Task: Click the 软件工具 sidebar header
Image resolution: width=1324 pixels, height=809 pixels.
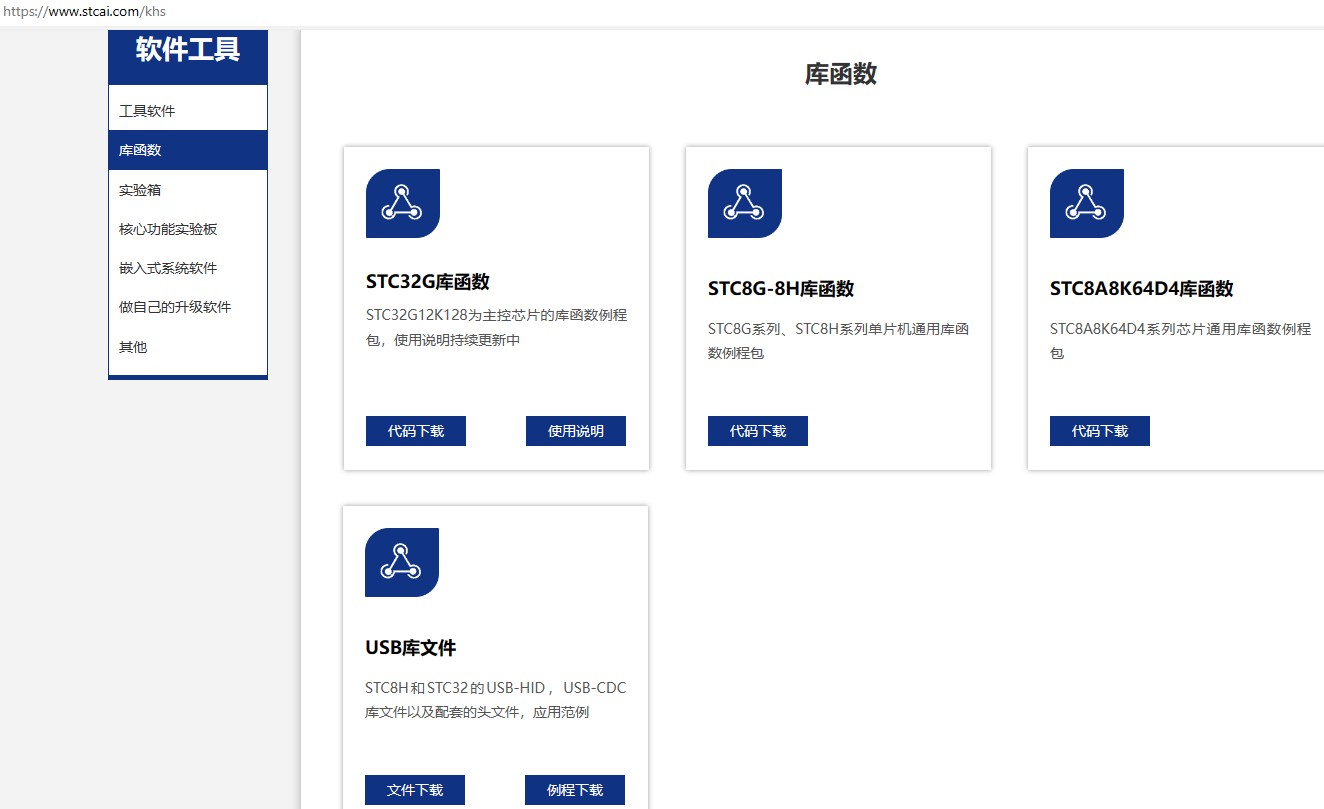Action: point(188,50)
